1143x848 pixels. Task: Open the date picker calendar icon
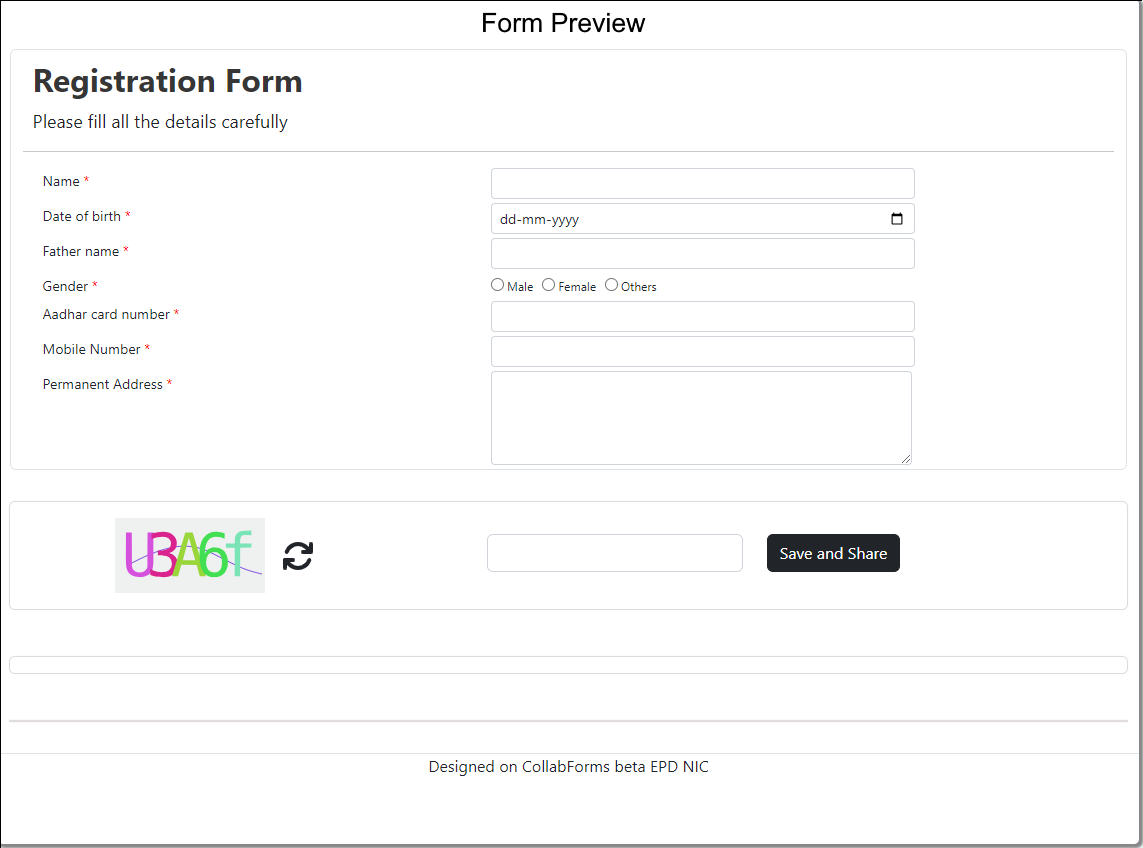[897, 218]
